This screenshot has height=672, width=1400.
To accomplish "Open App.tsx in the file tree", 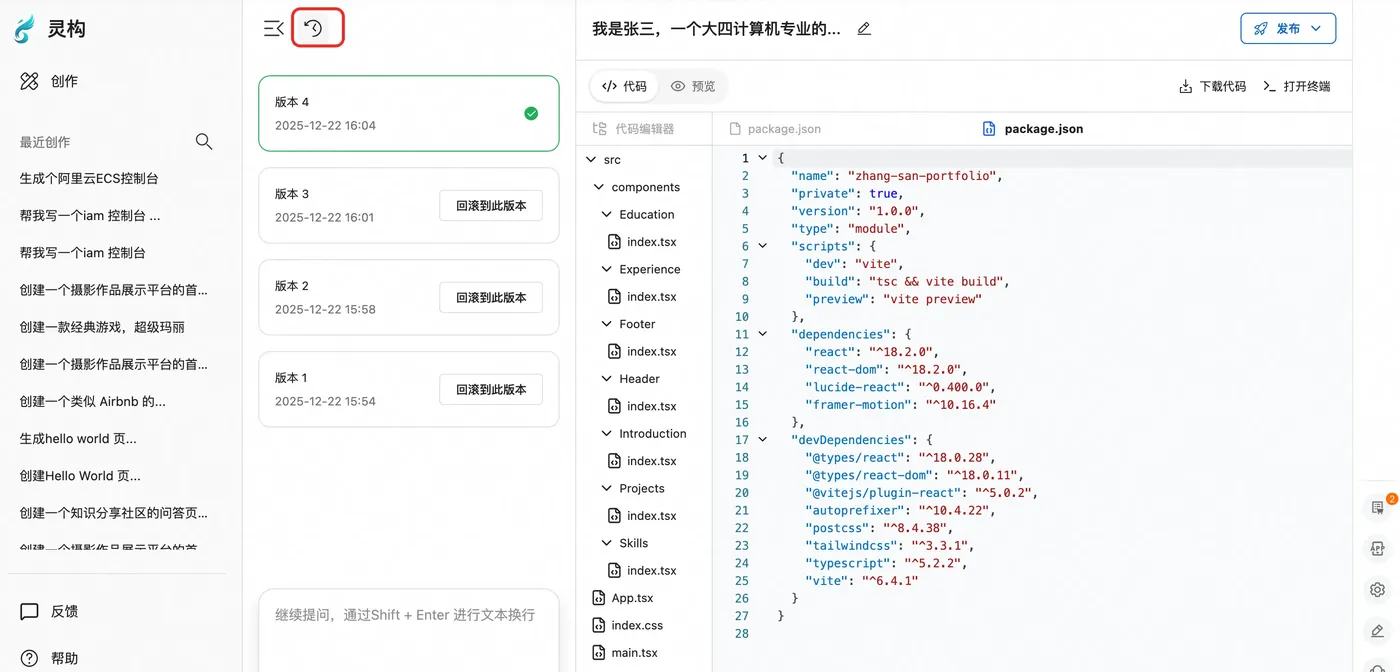I will point(632,598).
